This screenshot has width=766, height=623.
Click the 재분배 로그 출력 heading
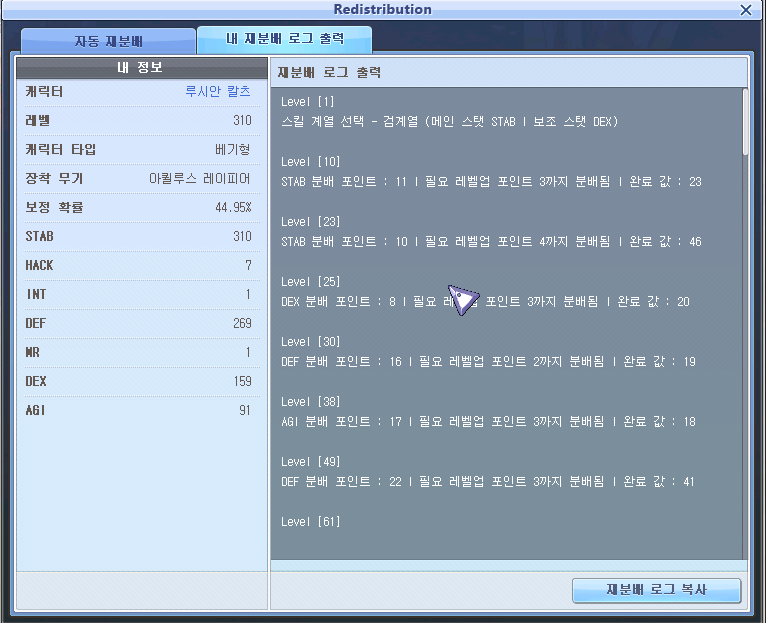[330, 73]
